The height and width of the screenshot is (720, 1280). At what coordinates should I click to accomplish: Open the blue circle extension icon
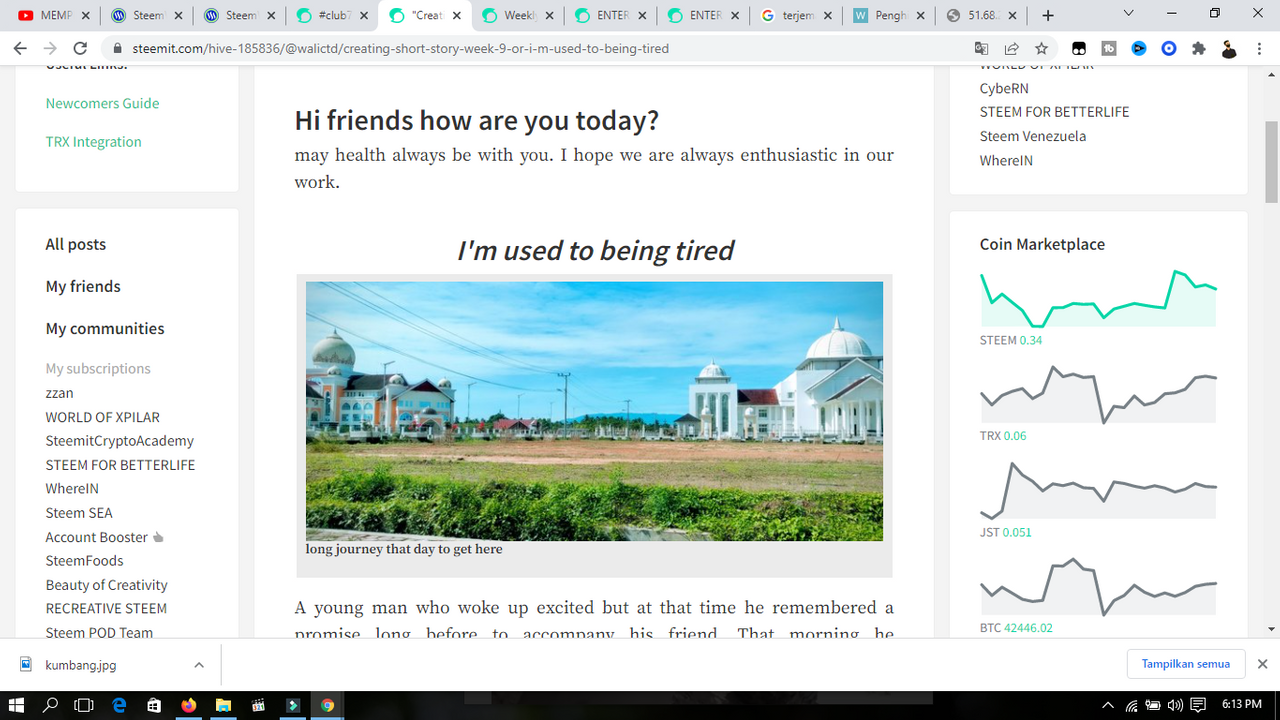tap(1169, 48)
